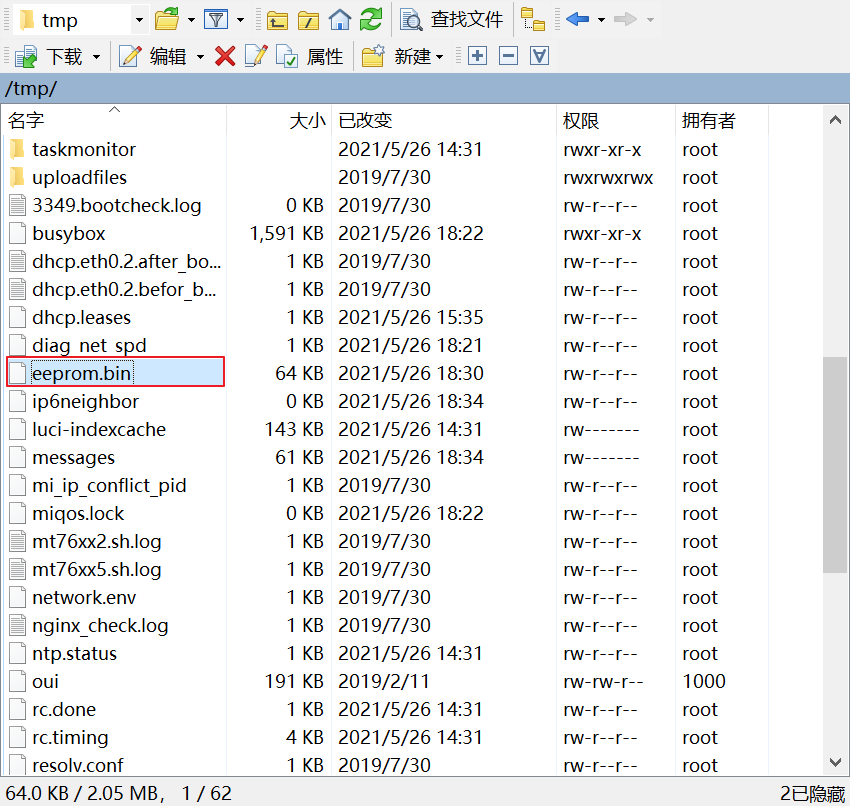850x806 pixels.
Task: Click the uploadfiles folder icon
Action: 17,177
